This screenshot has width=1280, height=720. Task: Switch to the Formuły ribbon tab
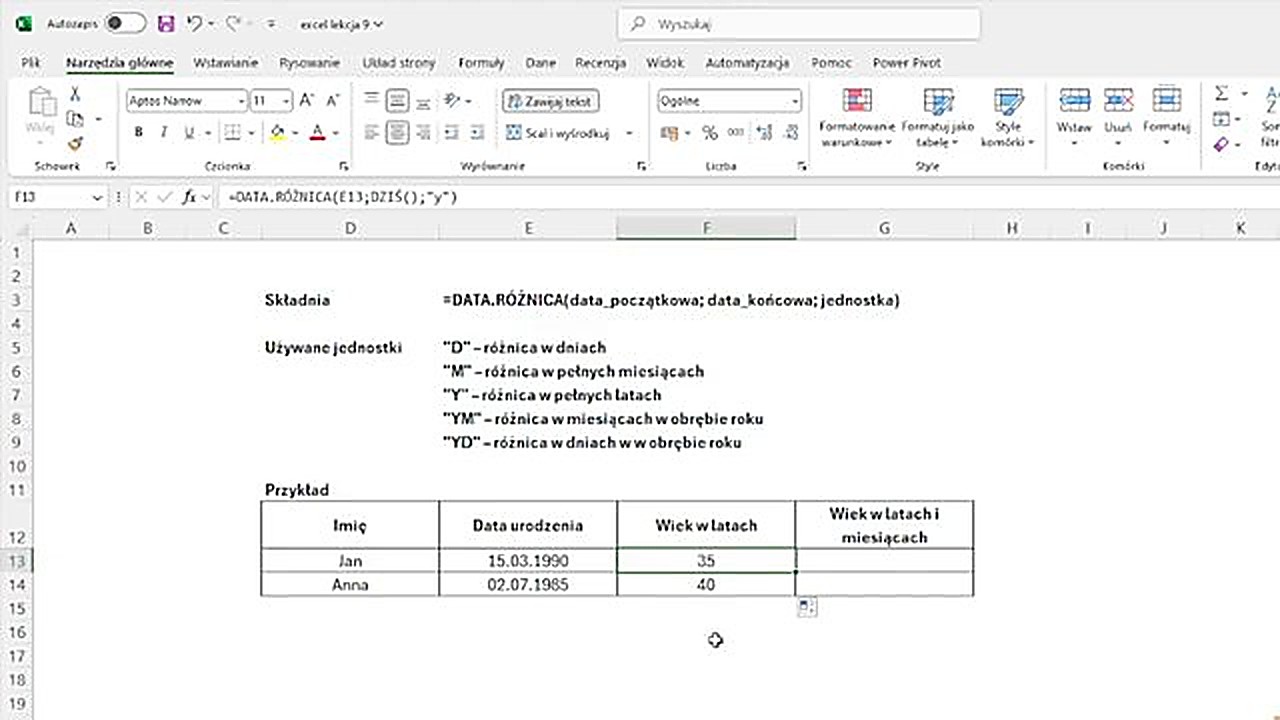481,62
